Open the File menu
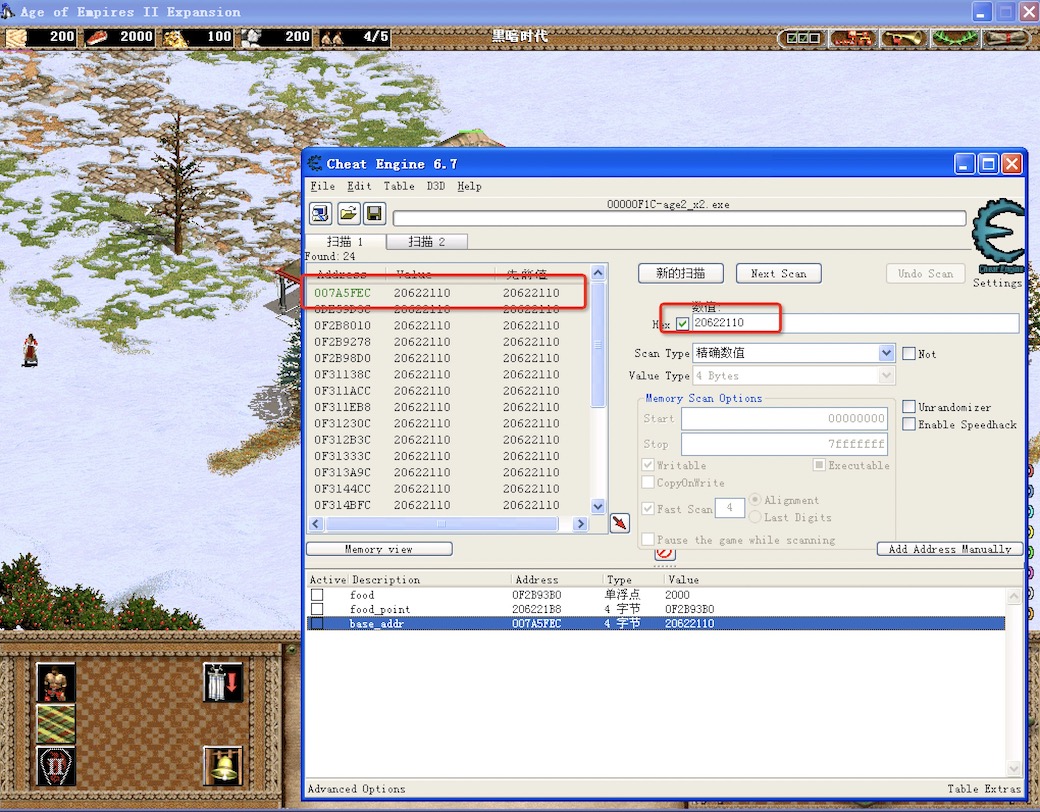Image resolution: width=1040 pixels, height=812 pixels. [x=322, y=186]
